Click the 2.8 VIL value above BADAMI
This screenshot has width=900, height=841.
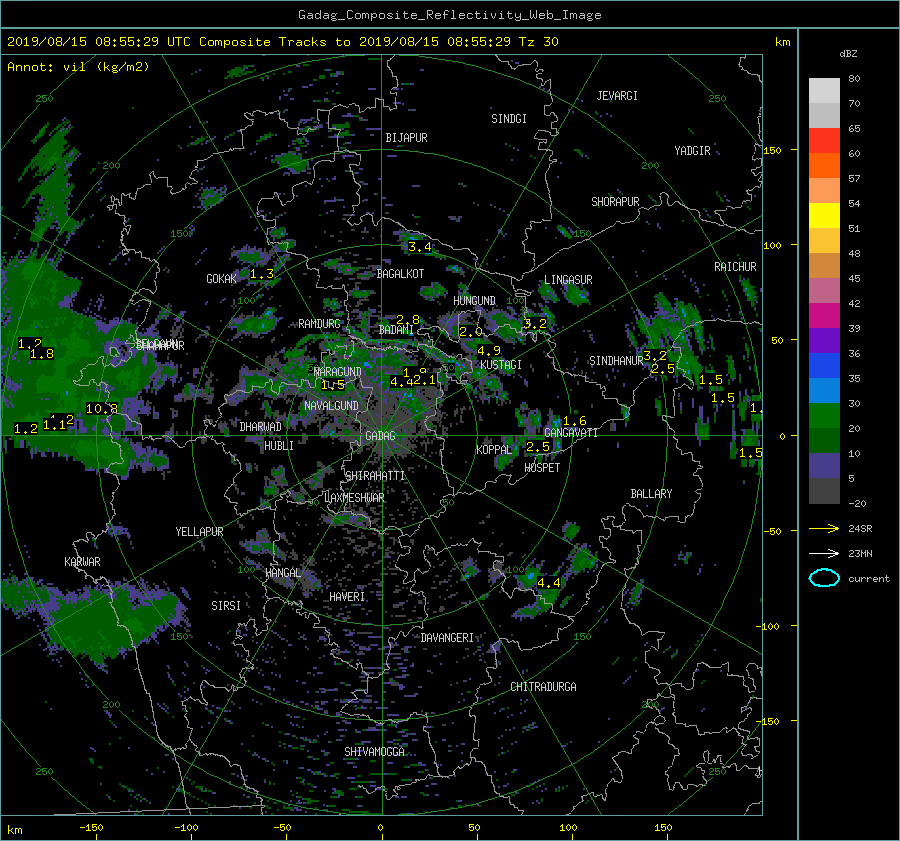click(x=408, y=320)
